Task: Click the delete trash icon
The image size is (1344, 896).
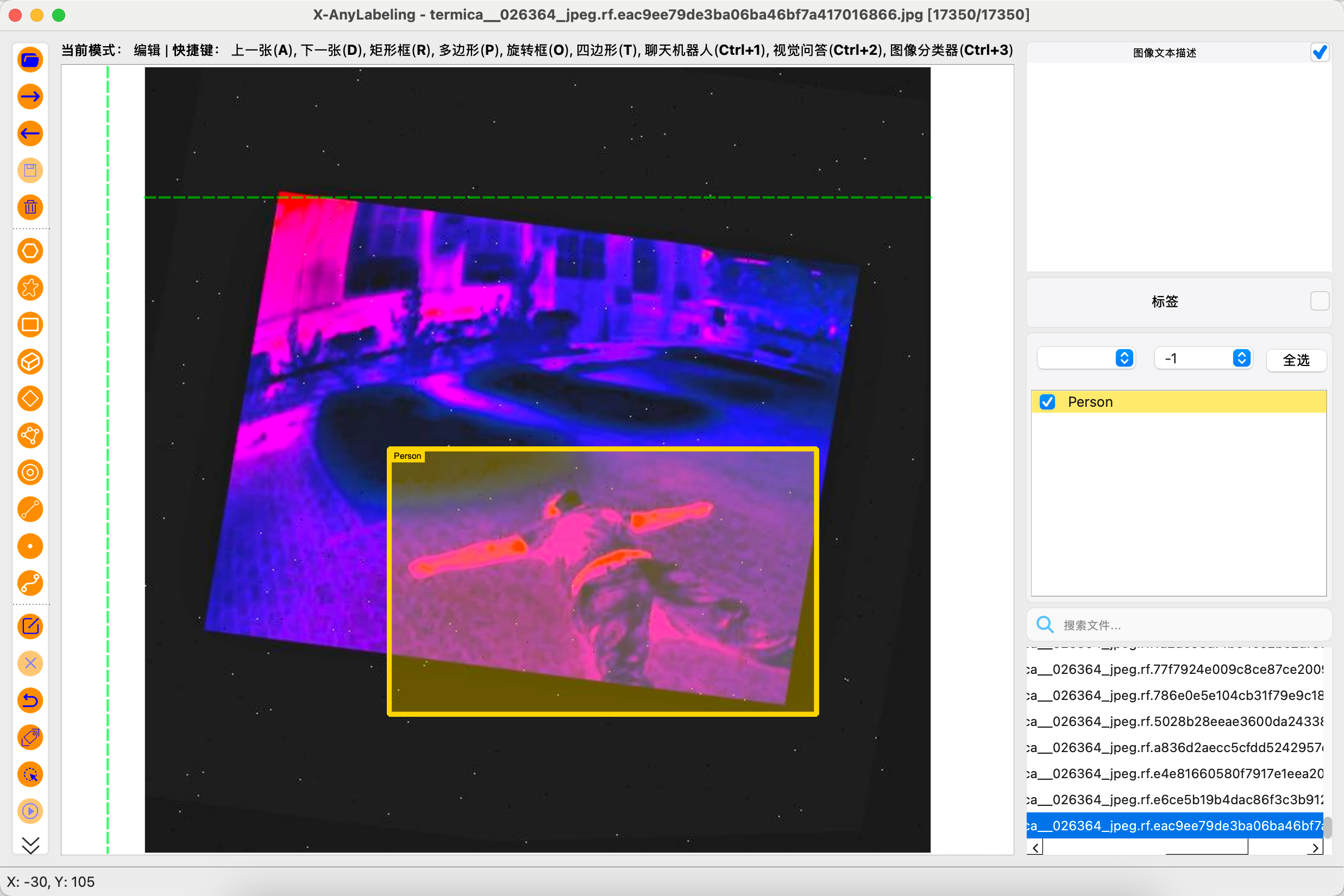Action: 30,207
